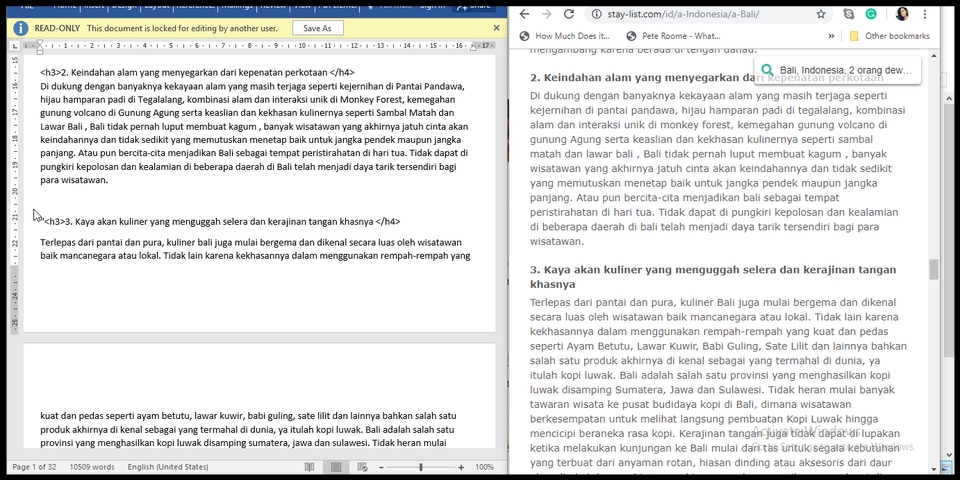Click the zoom out minus button
This screenshot has height=480, width=960.
(381, 467)
